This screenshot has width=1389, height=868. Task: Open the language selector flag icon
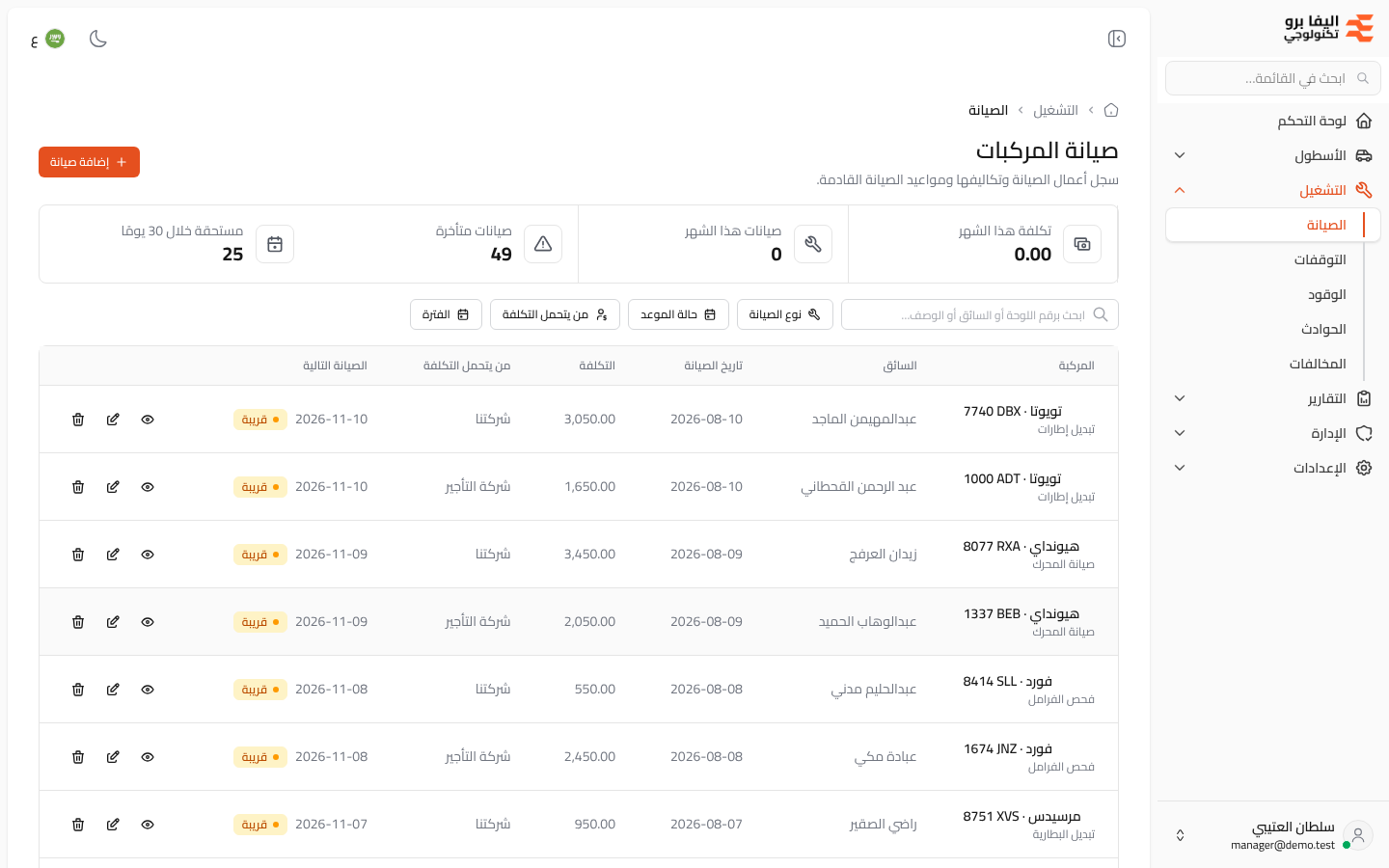pos(55,39)
